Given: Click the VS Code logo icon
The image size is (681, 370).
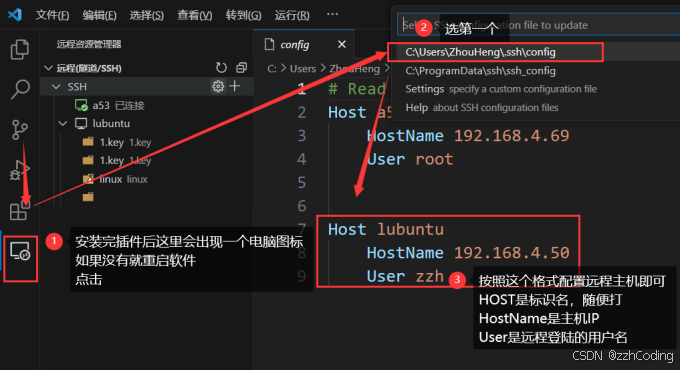Looking at the screenshot, I should click(15, 15).
